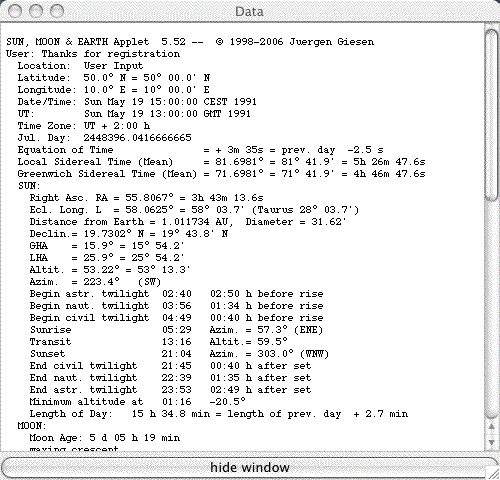The image size is (500, 480).
Task: Click the Distance from Earth line
Action: [x=188, y=222]
